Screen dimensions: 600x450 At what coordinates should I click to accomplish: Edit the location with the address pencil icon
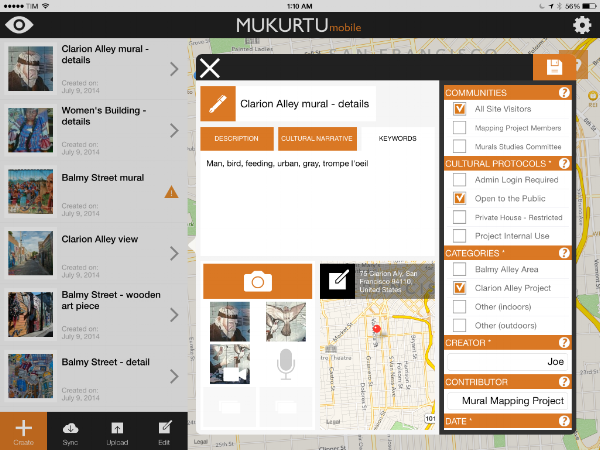338,281
